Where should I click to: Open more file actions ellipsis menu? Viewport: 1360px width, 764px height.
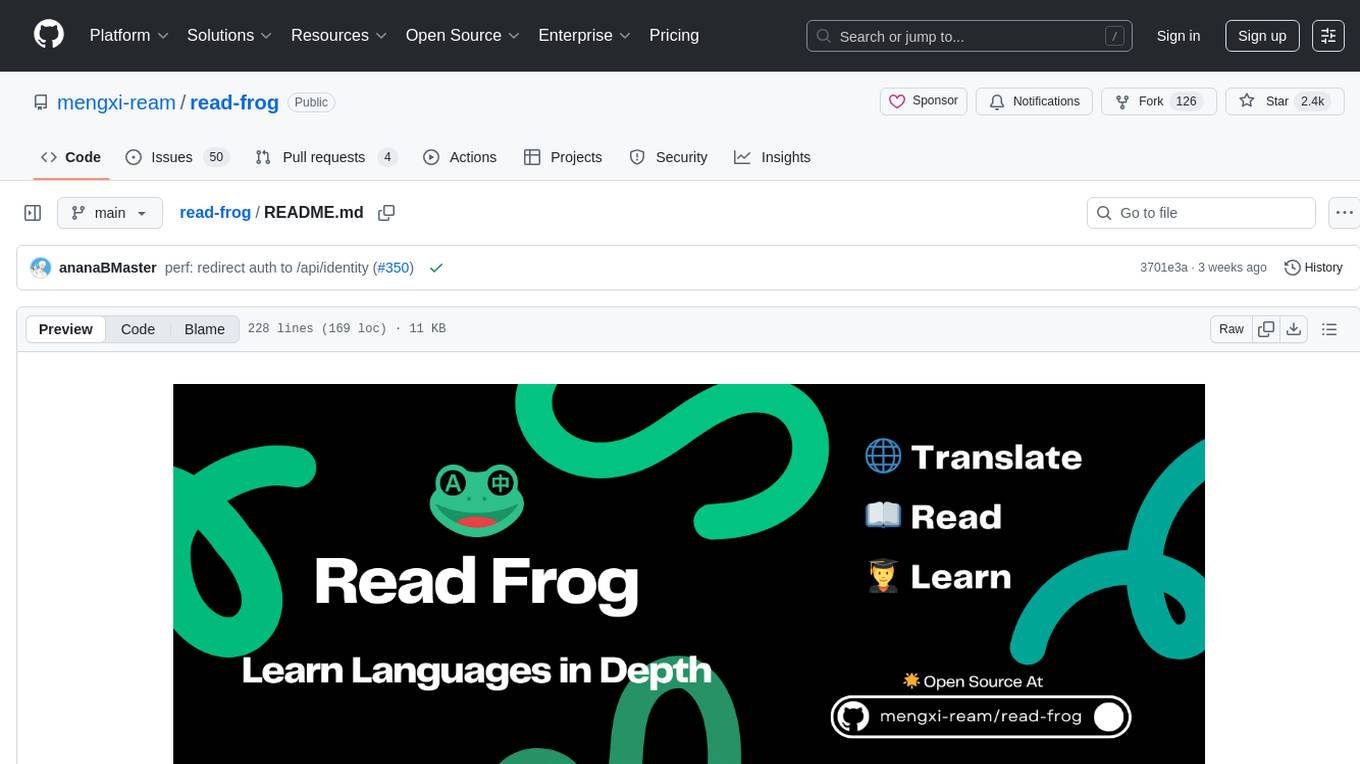click(1344, 213)
